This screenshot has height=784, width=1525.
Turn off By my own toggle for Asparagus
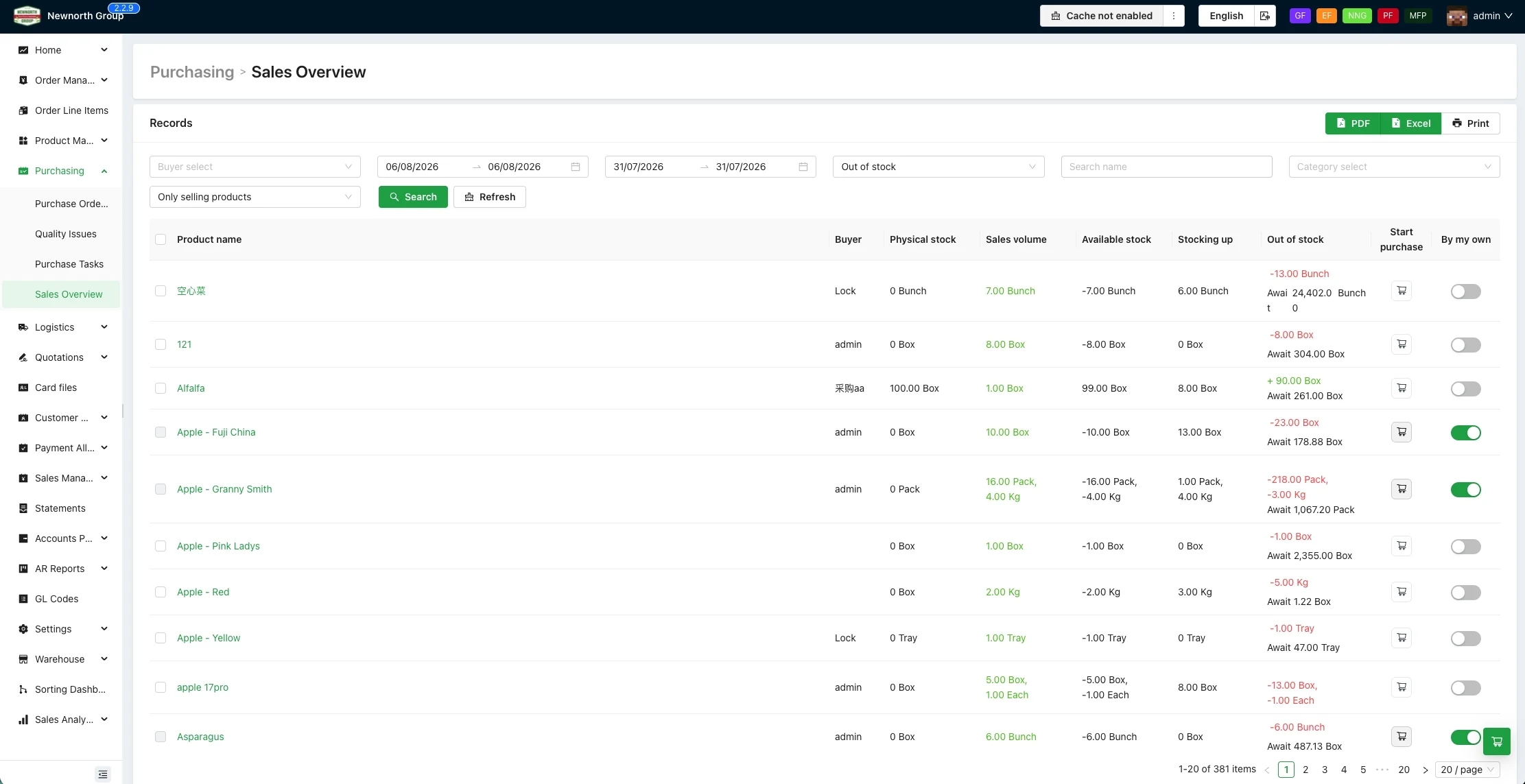click(1465, 737)
